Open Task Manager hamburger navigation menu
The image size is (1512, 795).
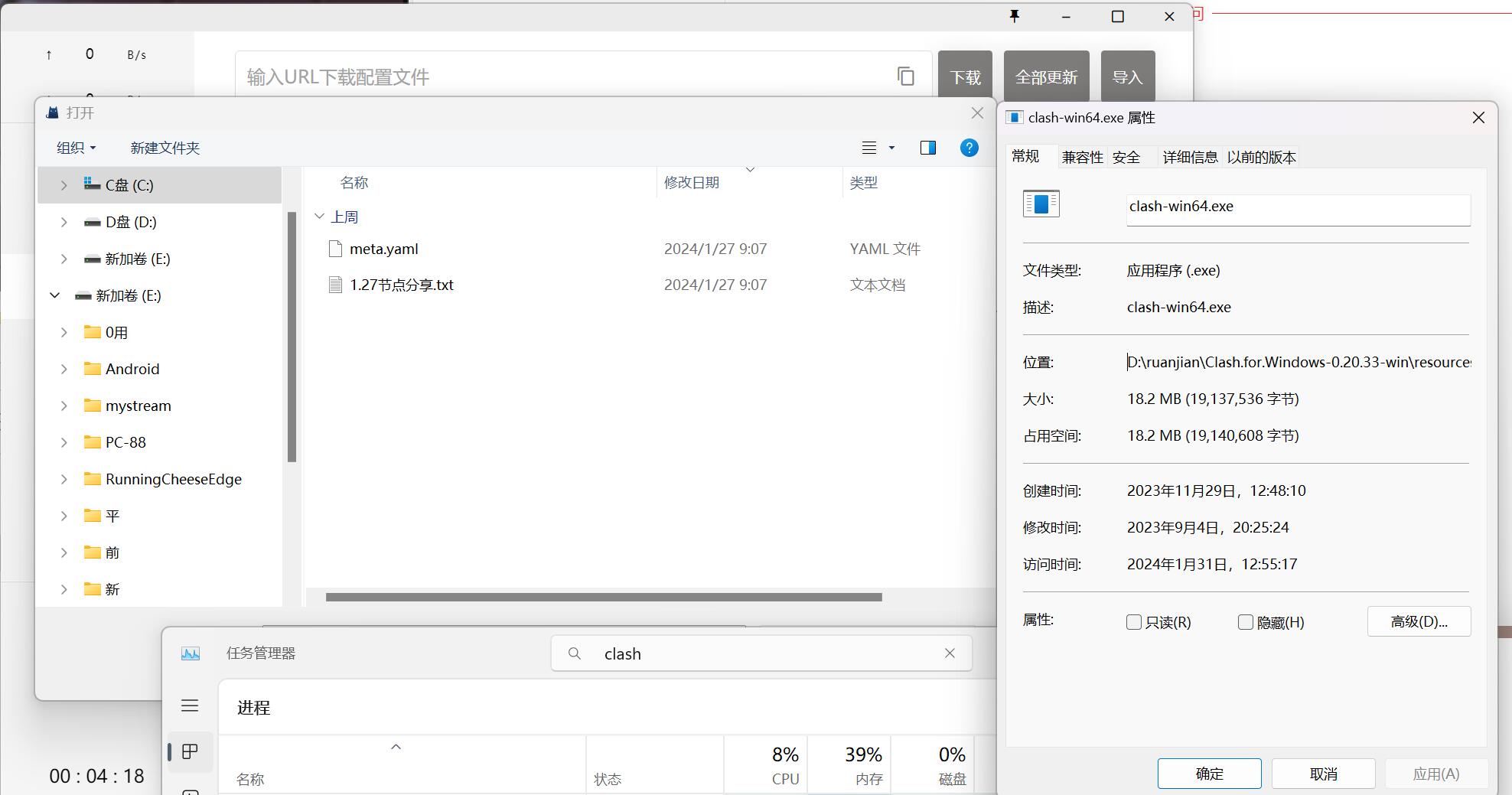coord(190,705)
